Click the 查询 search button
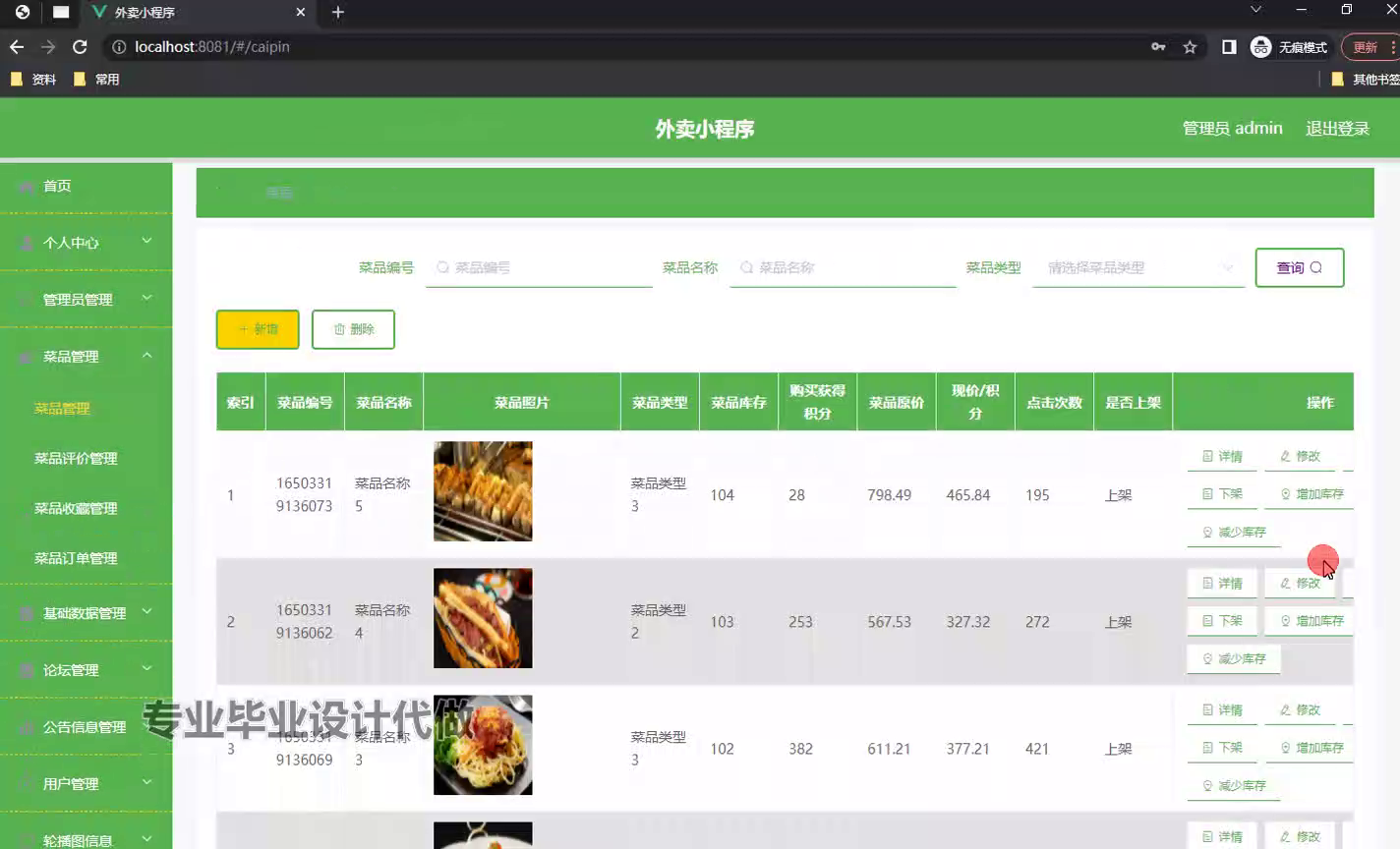This screenshot has height=849, width=1400. 1299,267
